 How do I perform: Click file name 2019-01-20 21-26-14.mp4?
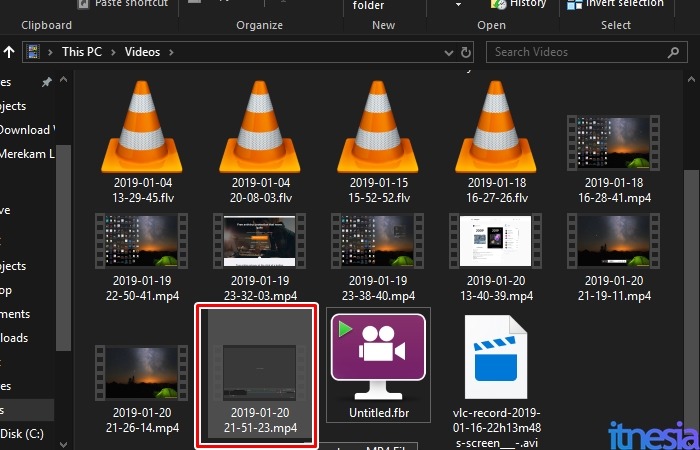142,420
